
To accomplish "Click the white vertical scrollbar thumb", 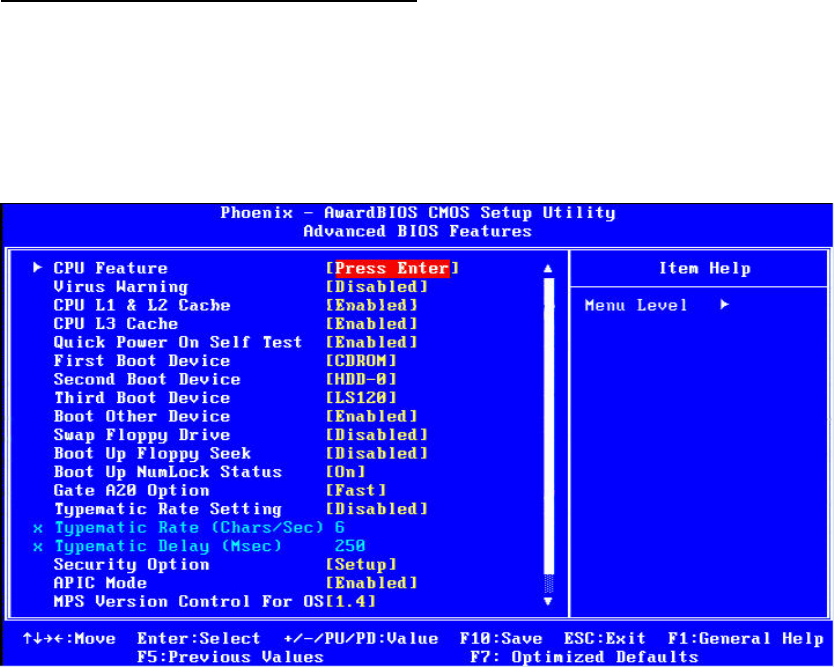I will (548, 426).
